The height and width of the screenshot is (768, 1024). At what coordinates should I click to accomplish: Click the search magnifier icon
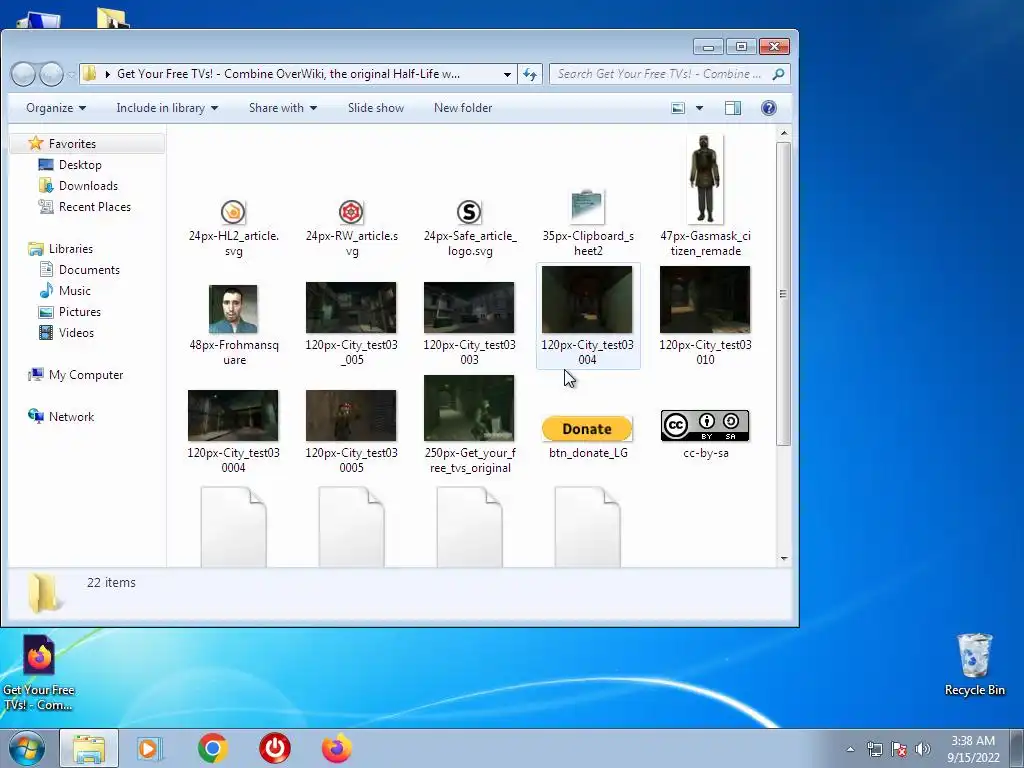[x=778, y=74]
